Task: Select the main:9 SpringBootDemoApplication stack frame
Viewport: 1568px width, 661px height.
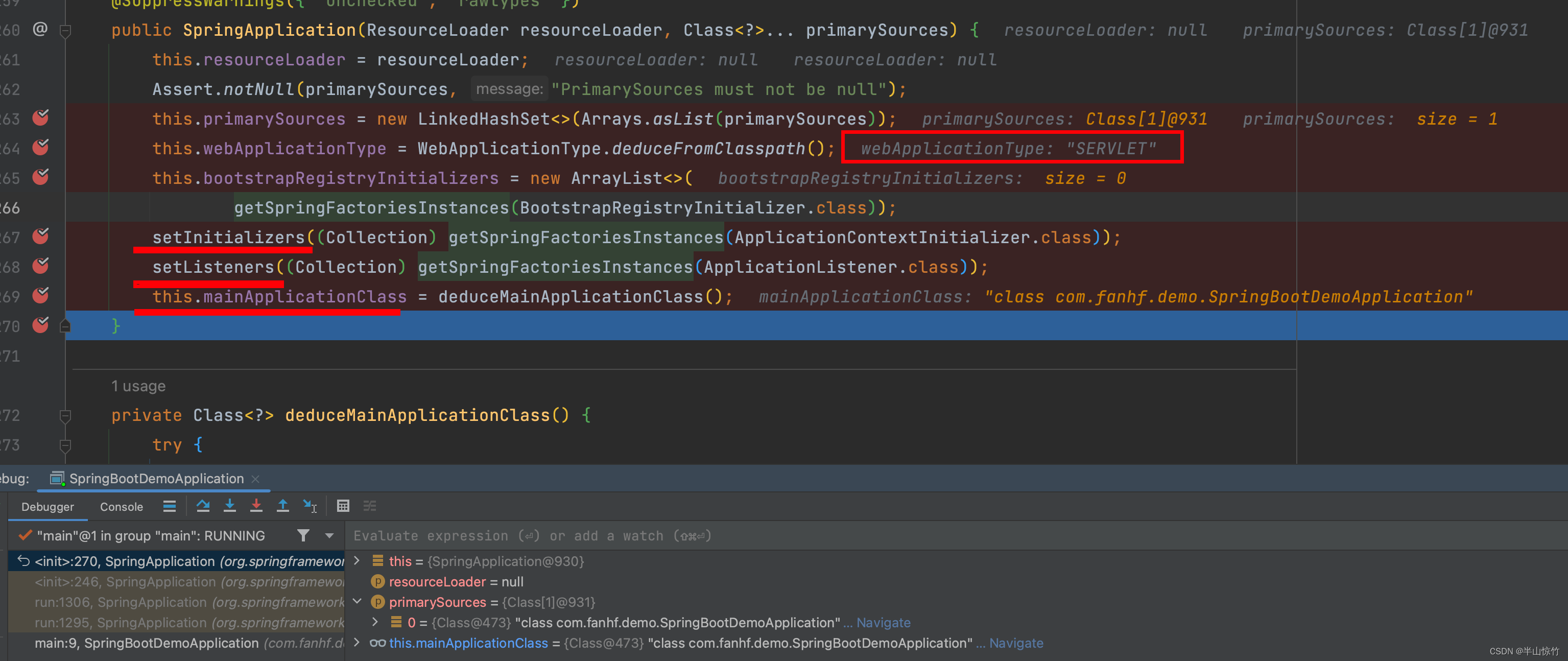Action: [x=177, y=643]
